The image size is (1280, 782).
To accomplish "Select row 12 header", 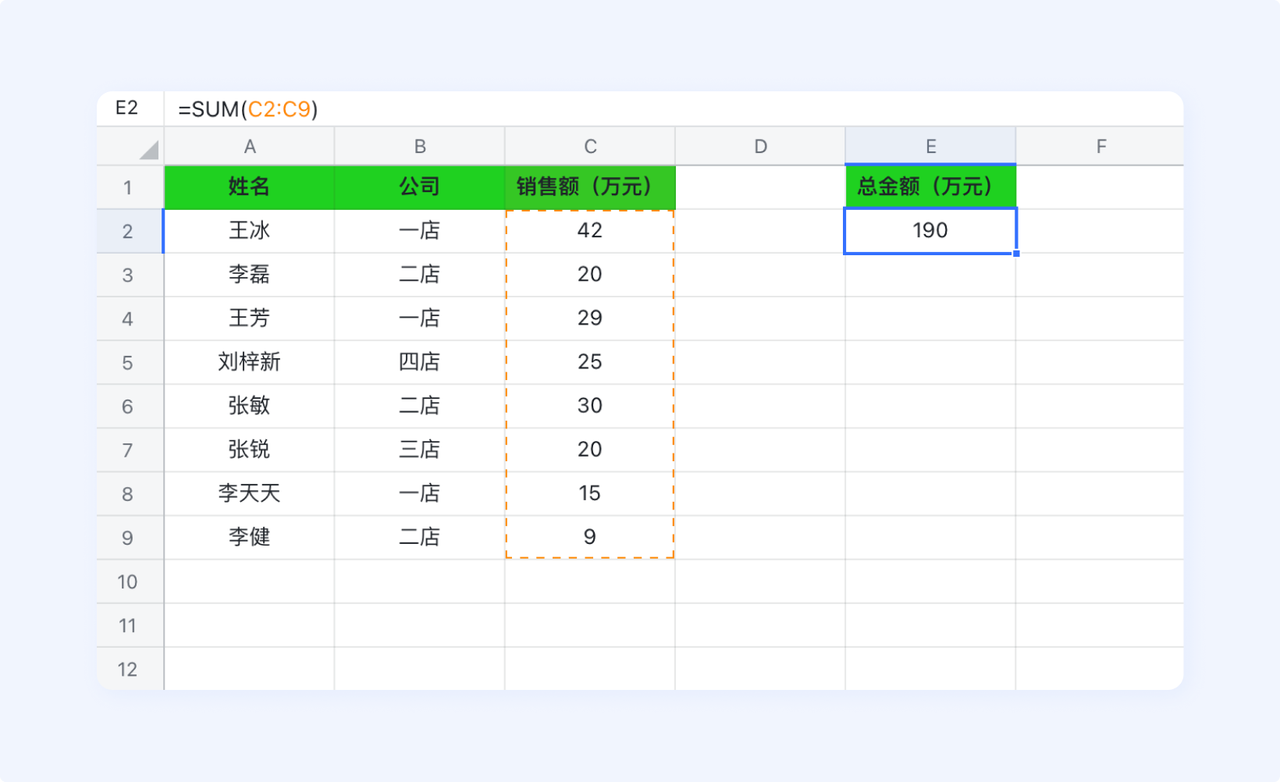I will (x=129, y=669).
